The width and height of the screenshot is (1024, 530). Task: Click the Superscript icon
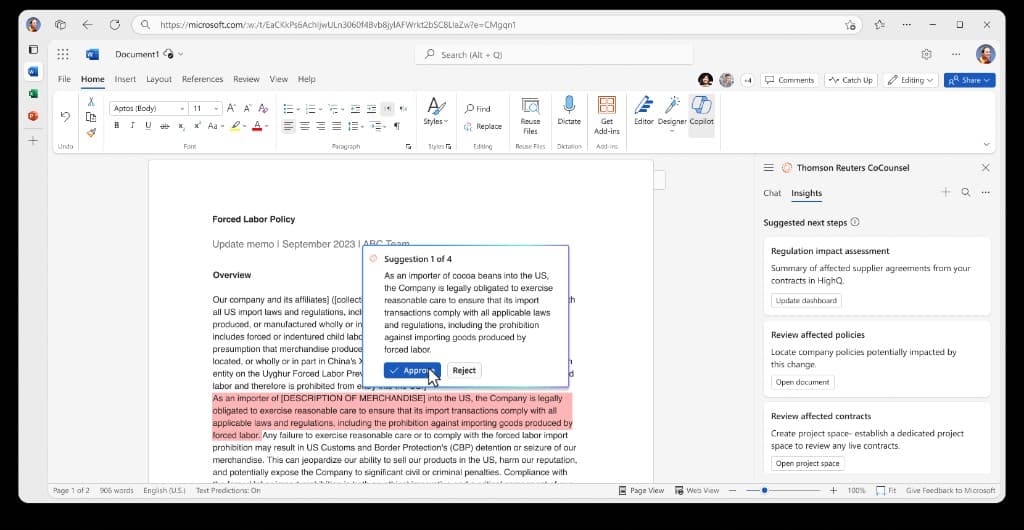pyautogui.click(x=197, y=126)
